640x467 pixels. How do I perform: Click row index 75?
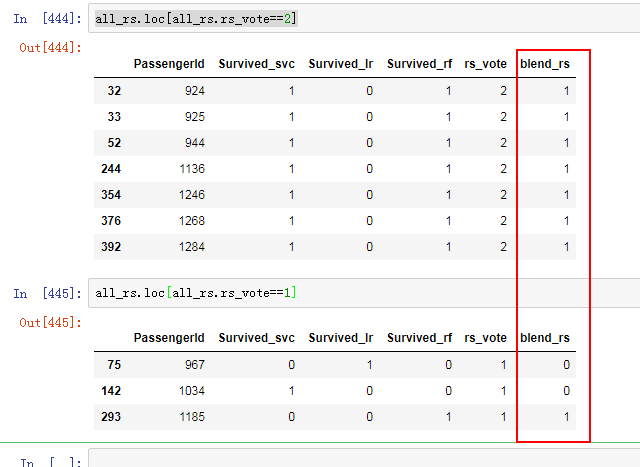click(114, 365)
